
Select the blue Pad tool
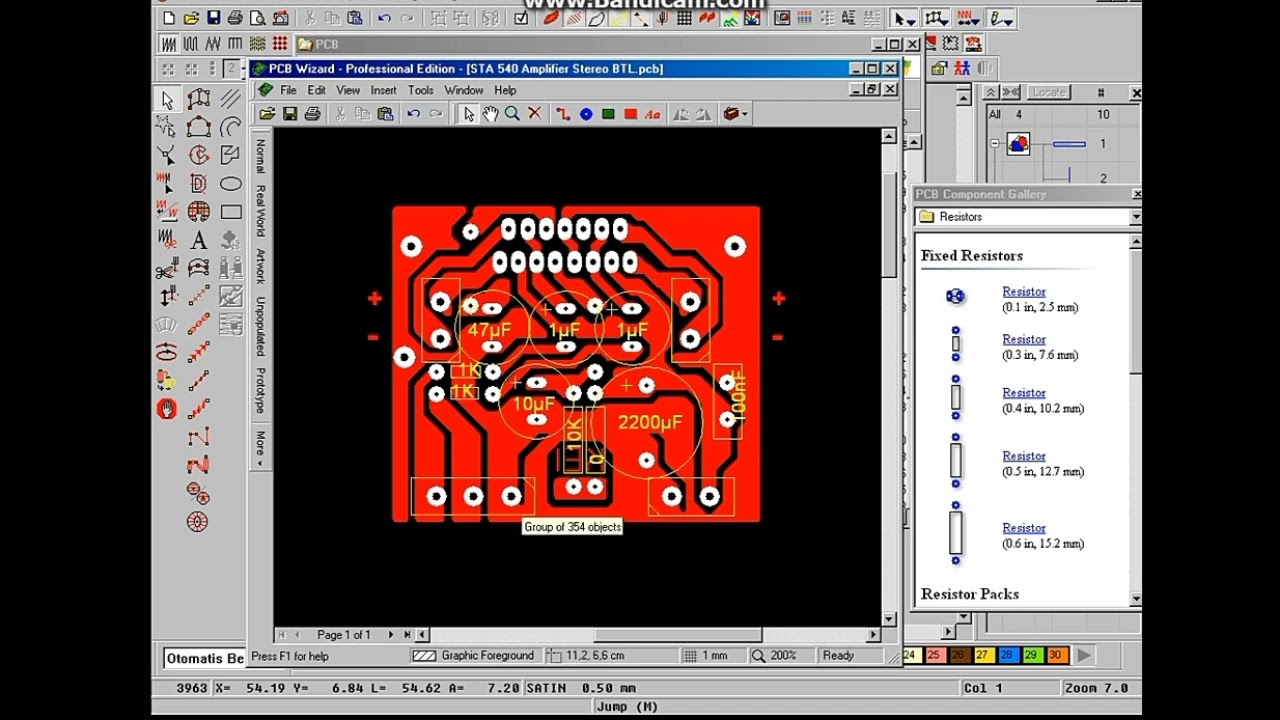(586, 114)
